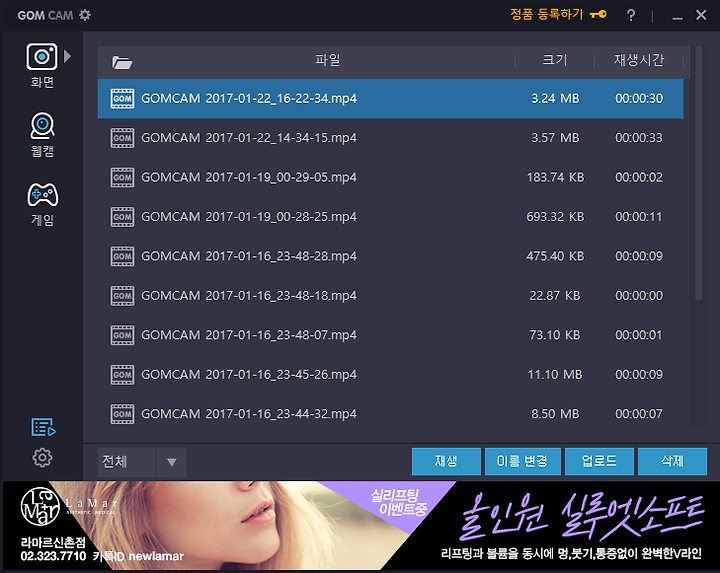Viewport: 720px width, 573px height.
Task: Click the 이름 변경 rename button
Action: (522, 461)
